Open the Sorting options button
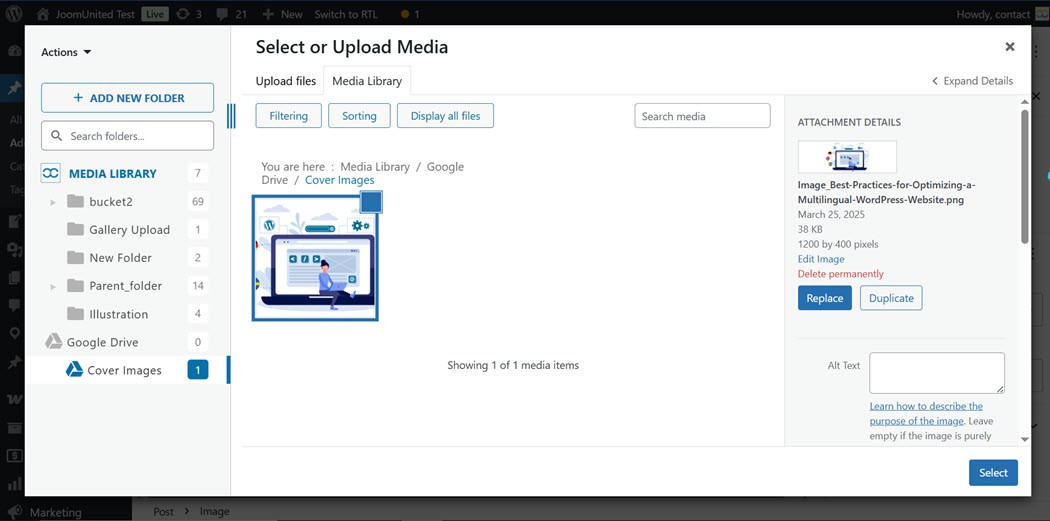The image size is (1050, 521). click(359, 116)
